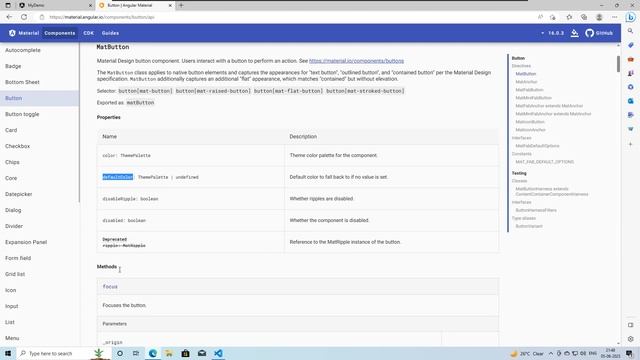Open Card in the component list

point(11,130)
